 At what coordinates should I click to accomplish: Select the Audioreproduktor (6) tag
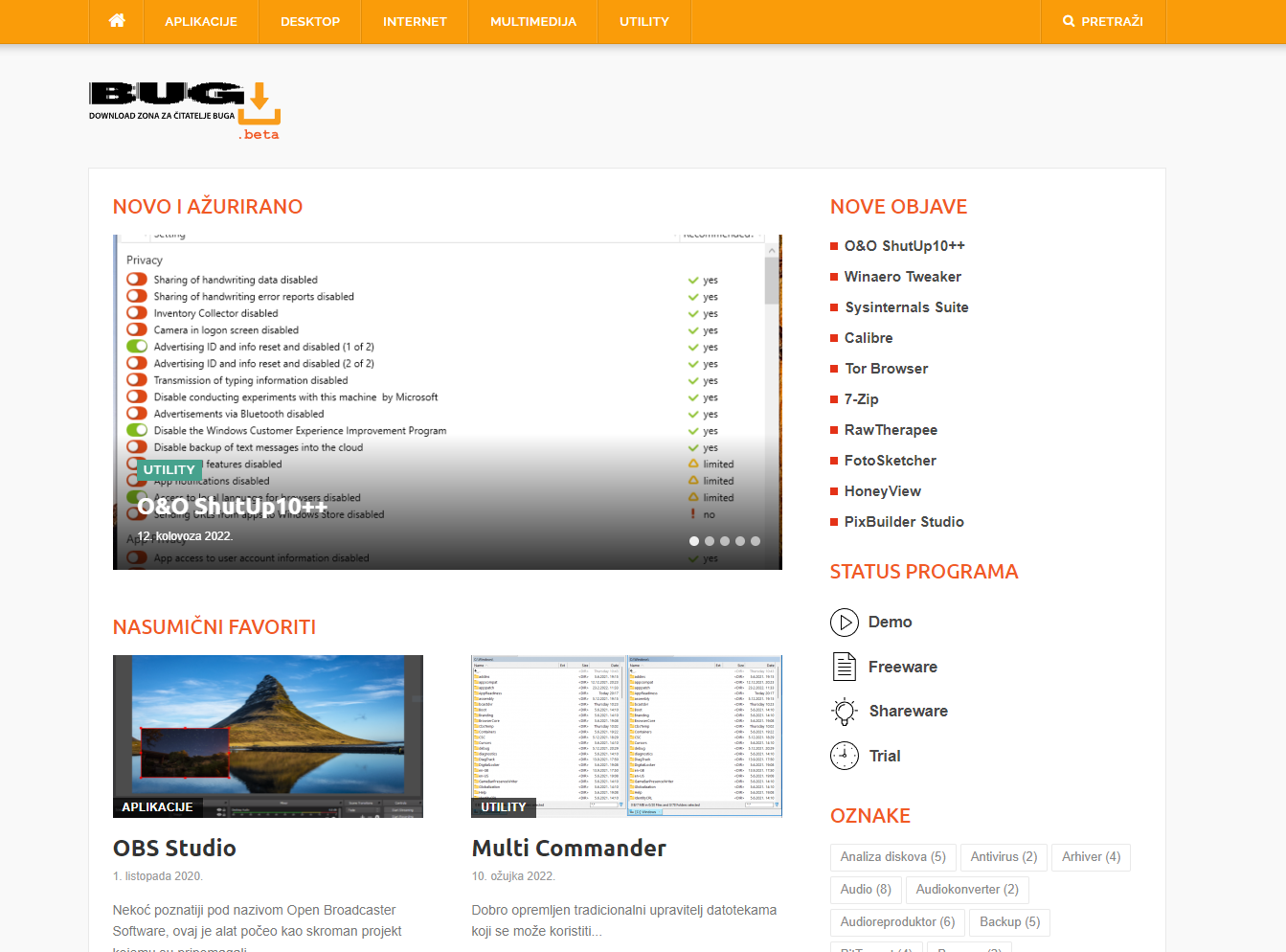click(897, 922)
